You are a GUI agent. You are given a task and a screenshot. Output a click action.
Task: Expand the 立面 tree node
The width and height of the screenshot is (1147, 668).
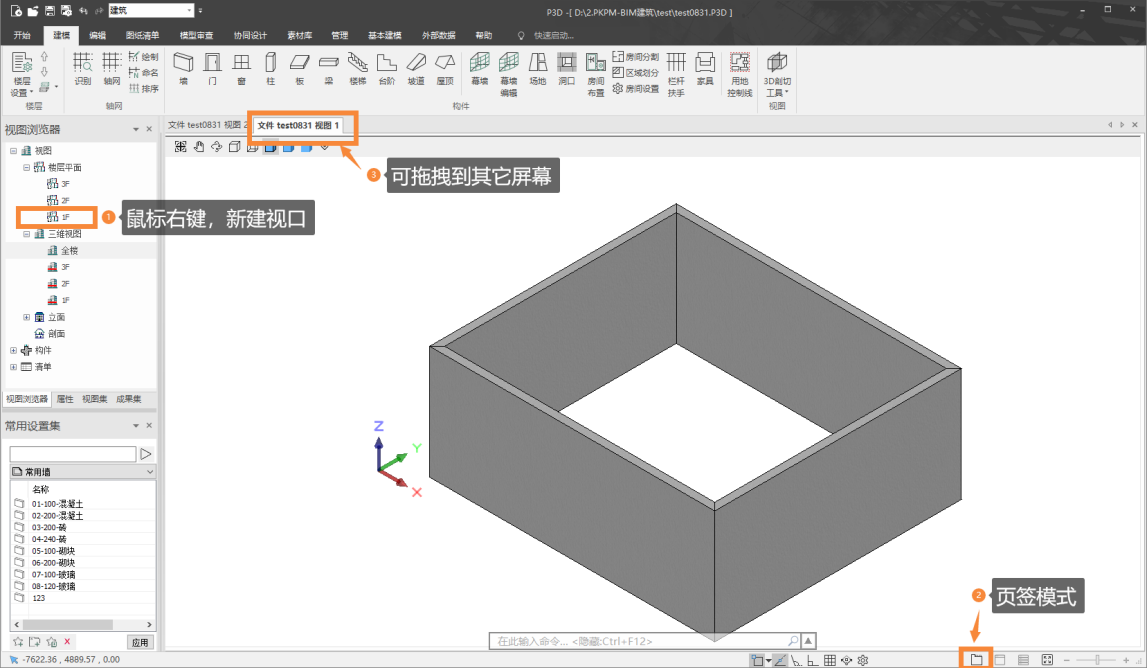(x=27, y=317)
